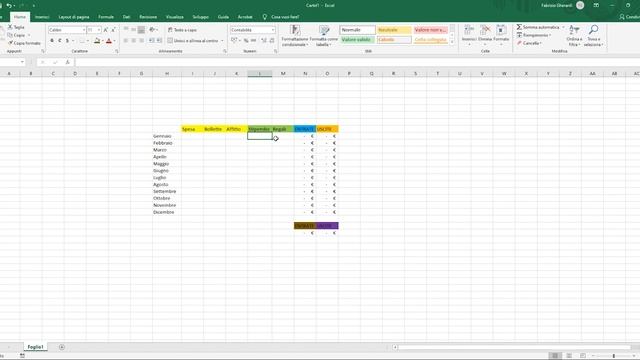Open Ordina e filtra
Image resolution: width=640 pixels, height=360 pixels.
point(574,35)
